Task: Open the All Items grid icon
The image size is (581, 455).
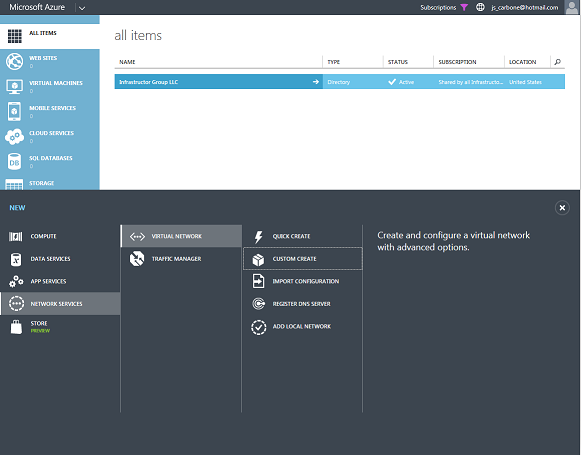Action: point(15,36)
